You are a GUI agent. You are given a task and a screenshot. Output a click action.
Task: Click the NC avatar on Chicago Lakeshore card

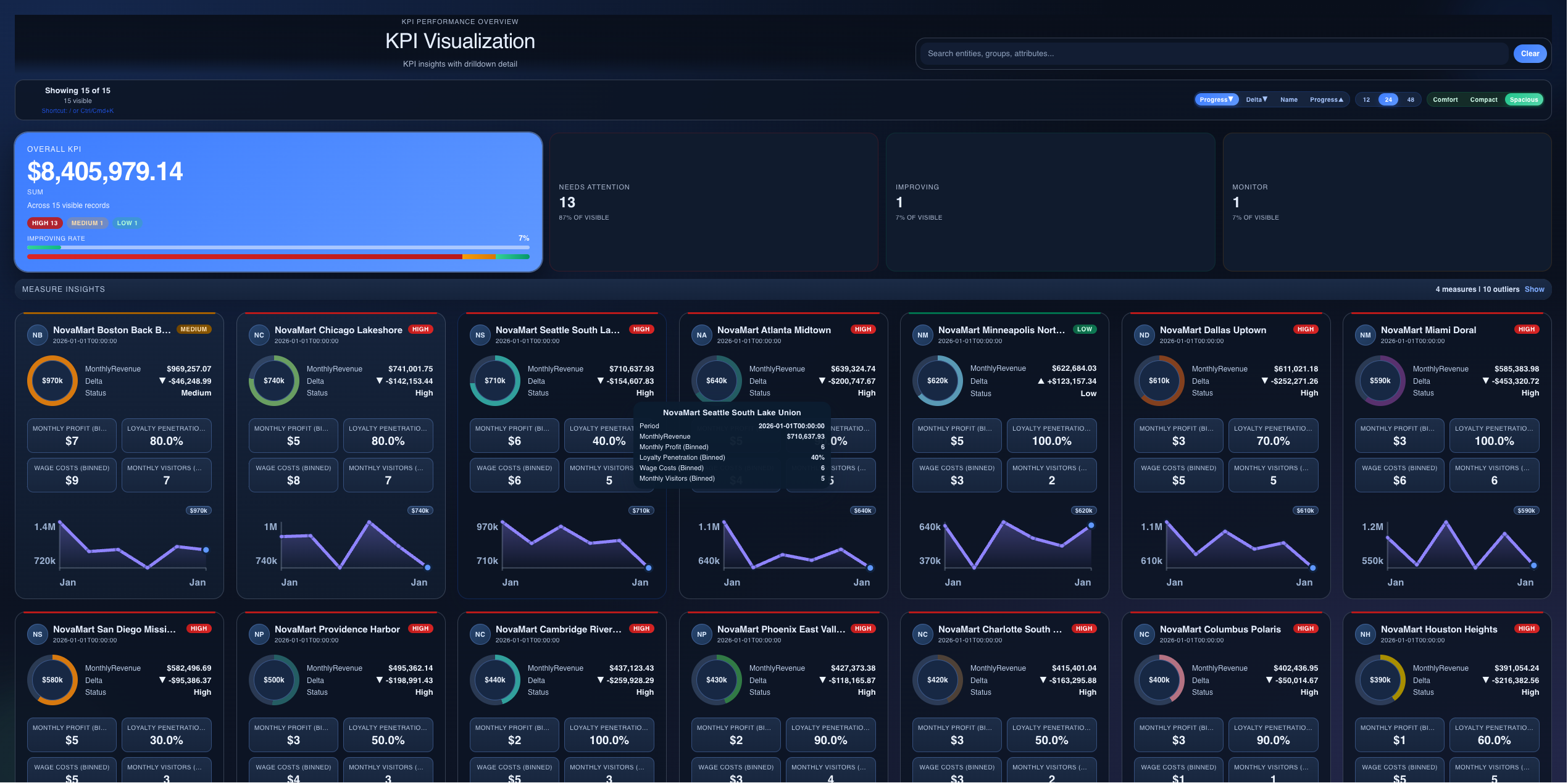pyautogui.click(x=259, y=335)
